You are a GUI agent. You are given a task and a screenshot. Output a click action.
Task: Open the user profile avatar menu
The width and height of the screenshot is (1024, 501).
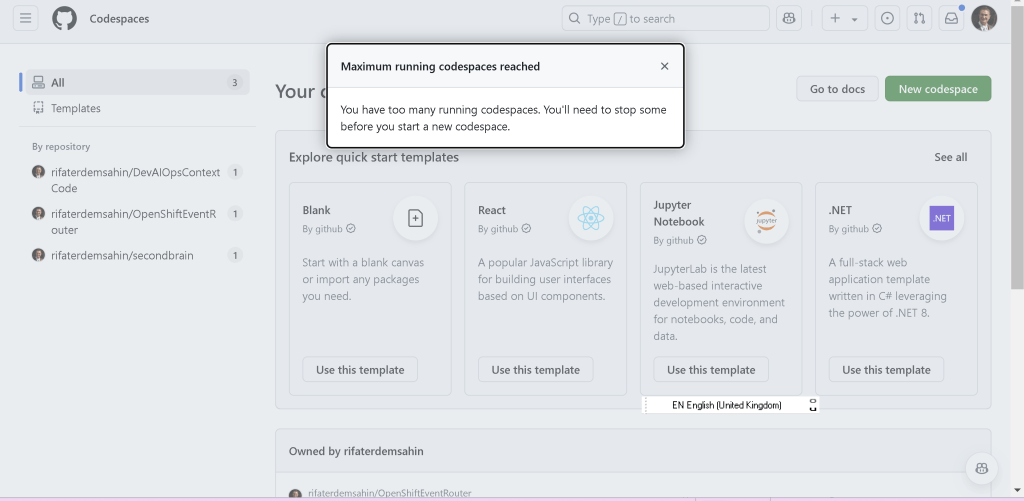point(984,18)
